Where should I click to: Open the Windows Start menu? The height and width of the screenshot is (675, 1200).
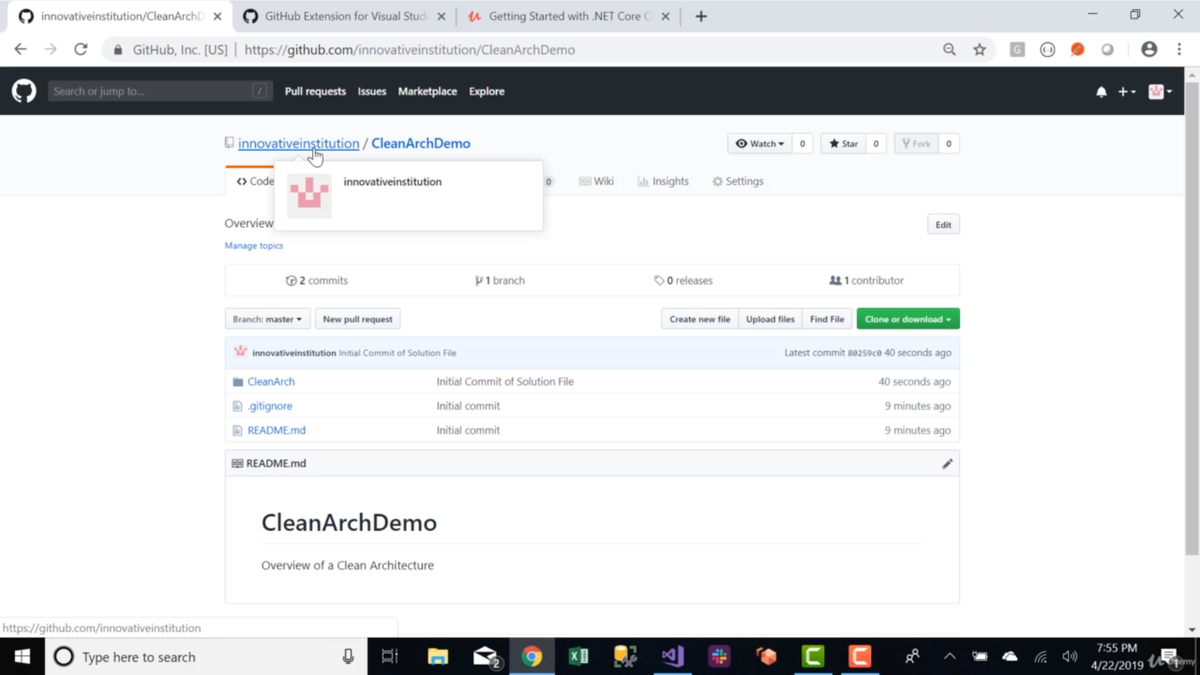pyautogui.click(x=22, y=657)
